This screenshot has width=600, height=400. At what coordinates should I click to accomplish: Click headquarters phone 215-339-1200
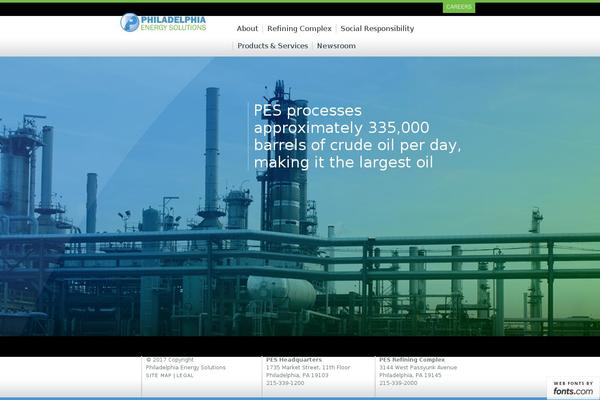point(285,383)
